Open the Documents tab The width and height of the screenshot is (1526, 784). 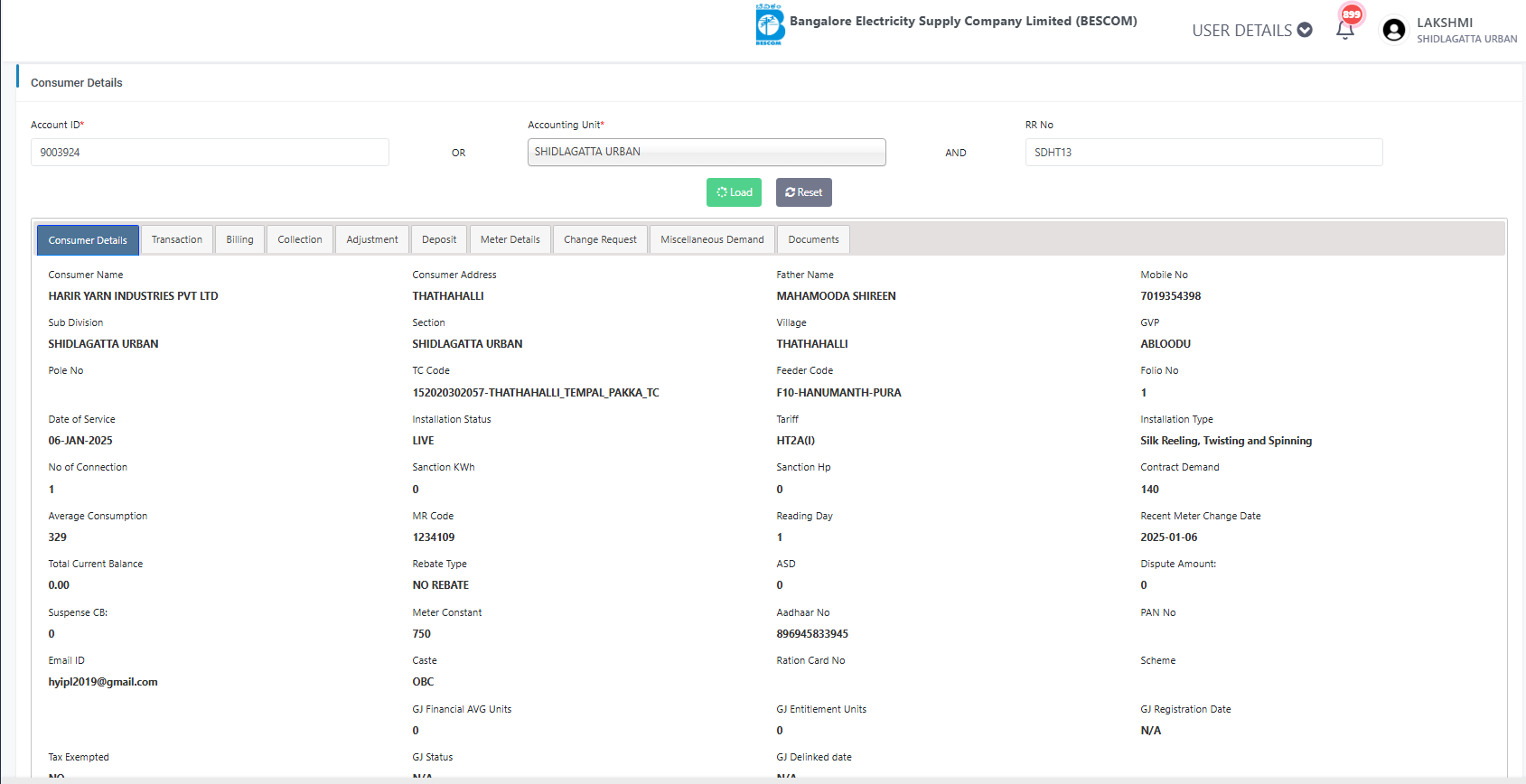(813, 239)
